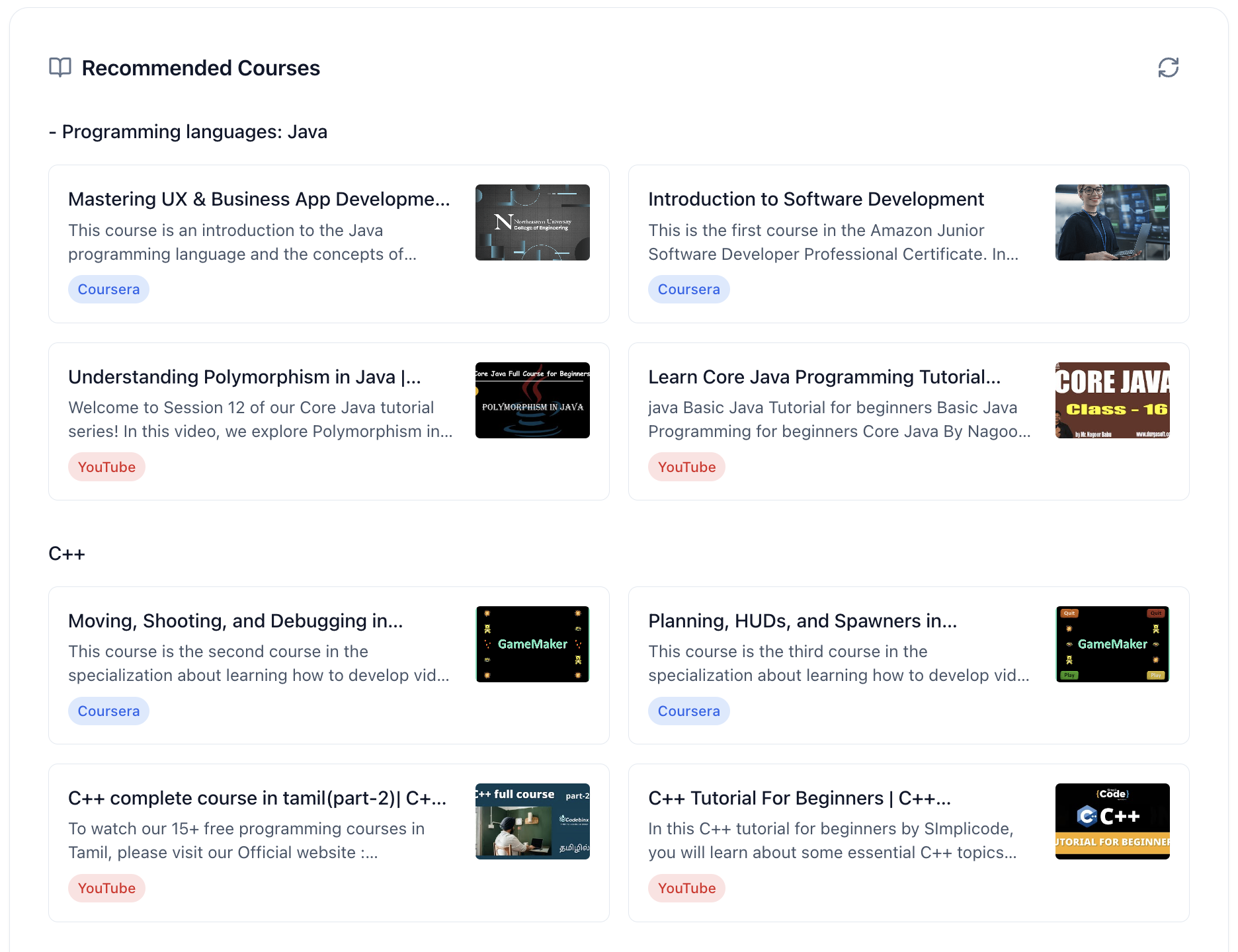Click the YouTube tag on the Polymorphism video card
Screen dimensions: 1238x952
point(106,467)
